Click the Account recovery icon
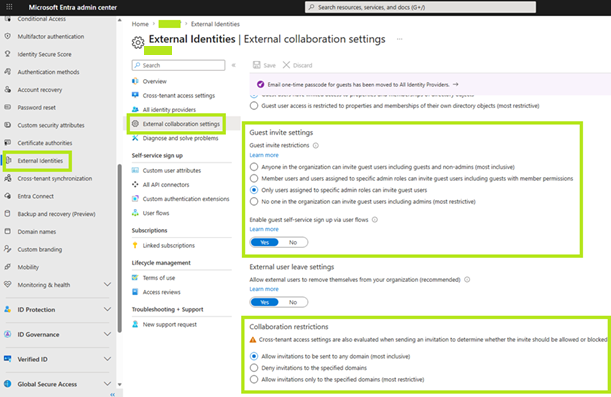Image resolution: width=611 pixels, height=397 pixels. [7, 90]
